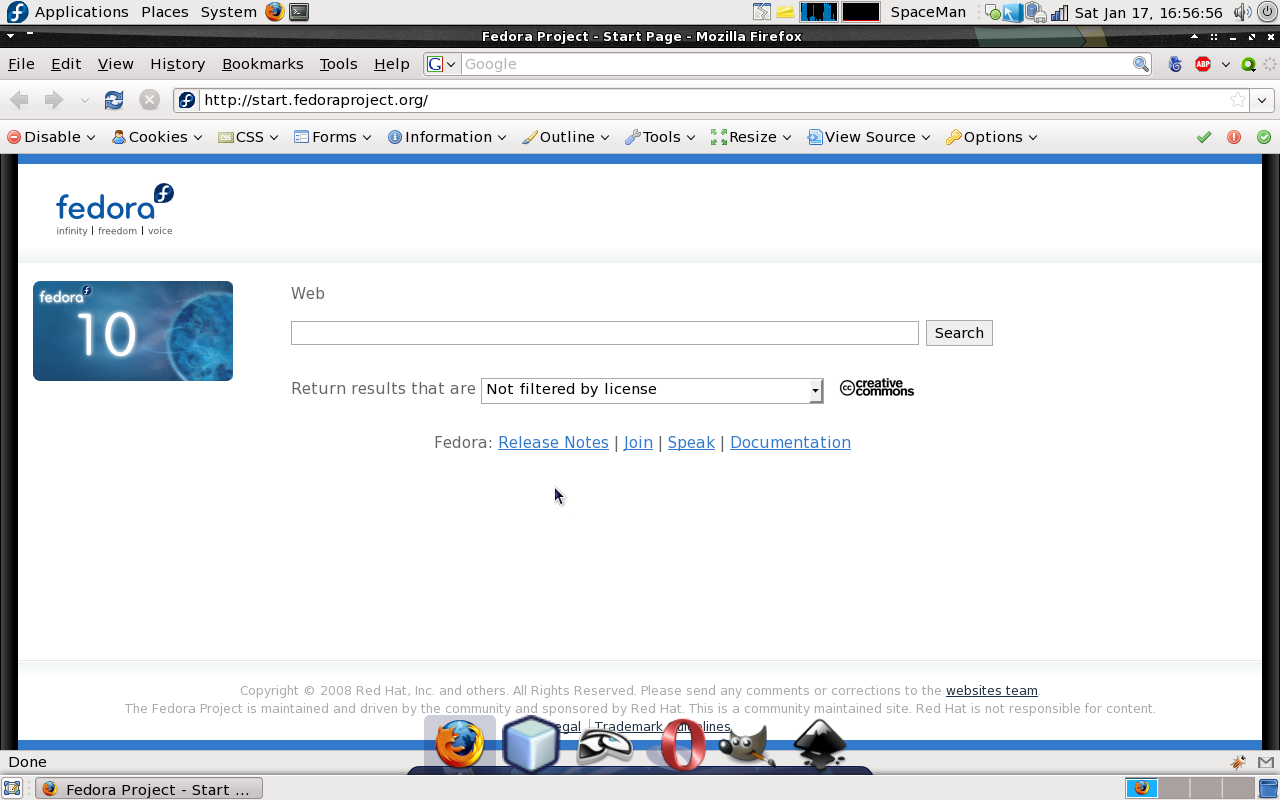
Task: Launch Inkscape from the dock
Action: pyautogui.click(x=820, y=745)
